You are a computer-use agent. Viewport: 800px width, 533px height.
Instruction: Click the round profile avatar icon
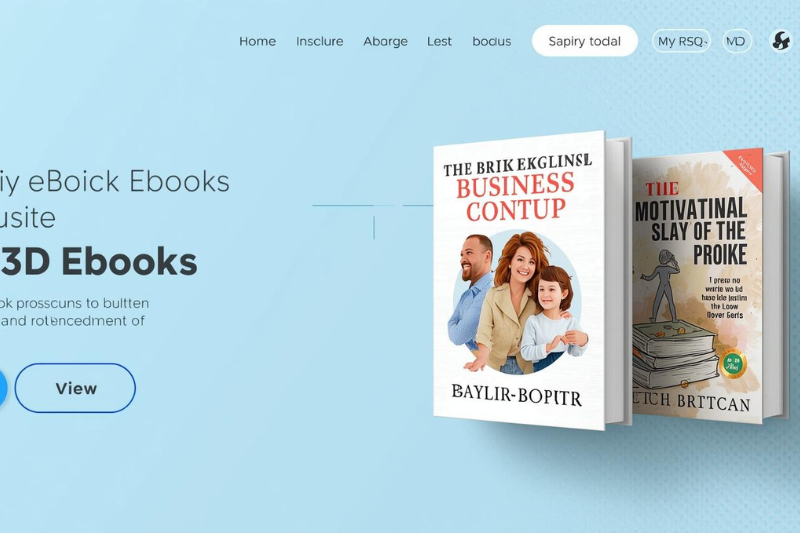point(781,41)
